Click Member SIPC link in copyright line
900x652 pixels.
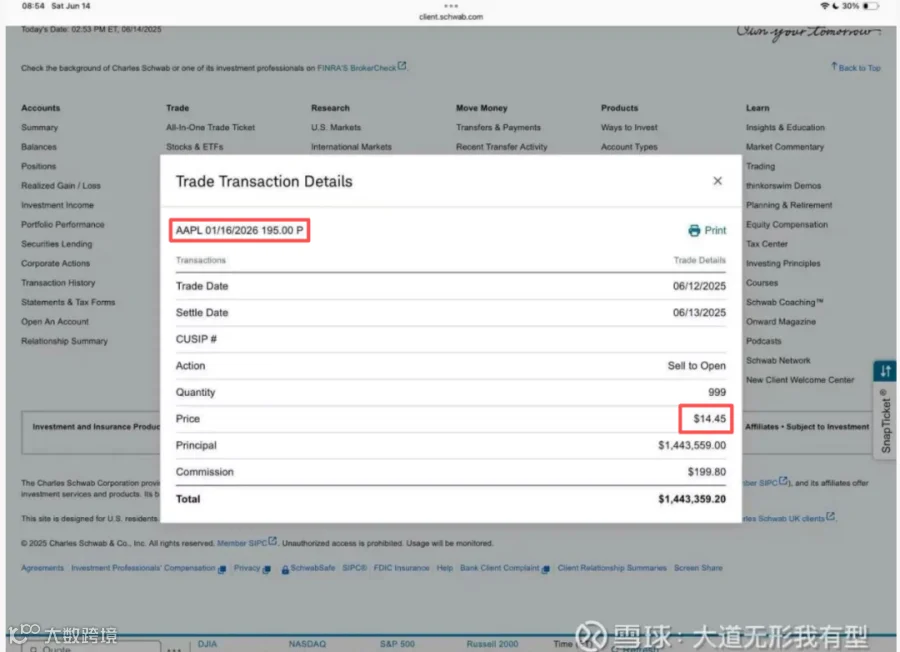coord(247,543)
